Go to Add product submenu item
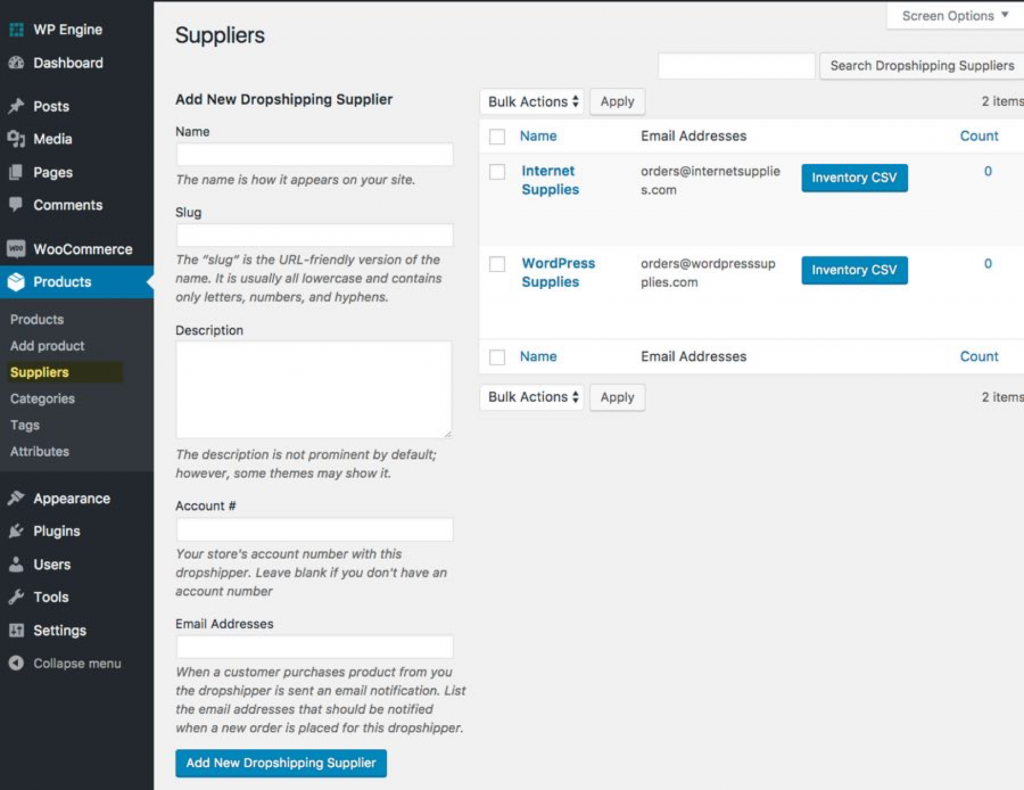This screenshot has height=790, width=1024. [x=47, y=346]
